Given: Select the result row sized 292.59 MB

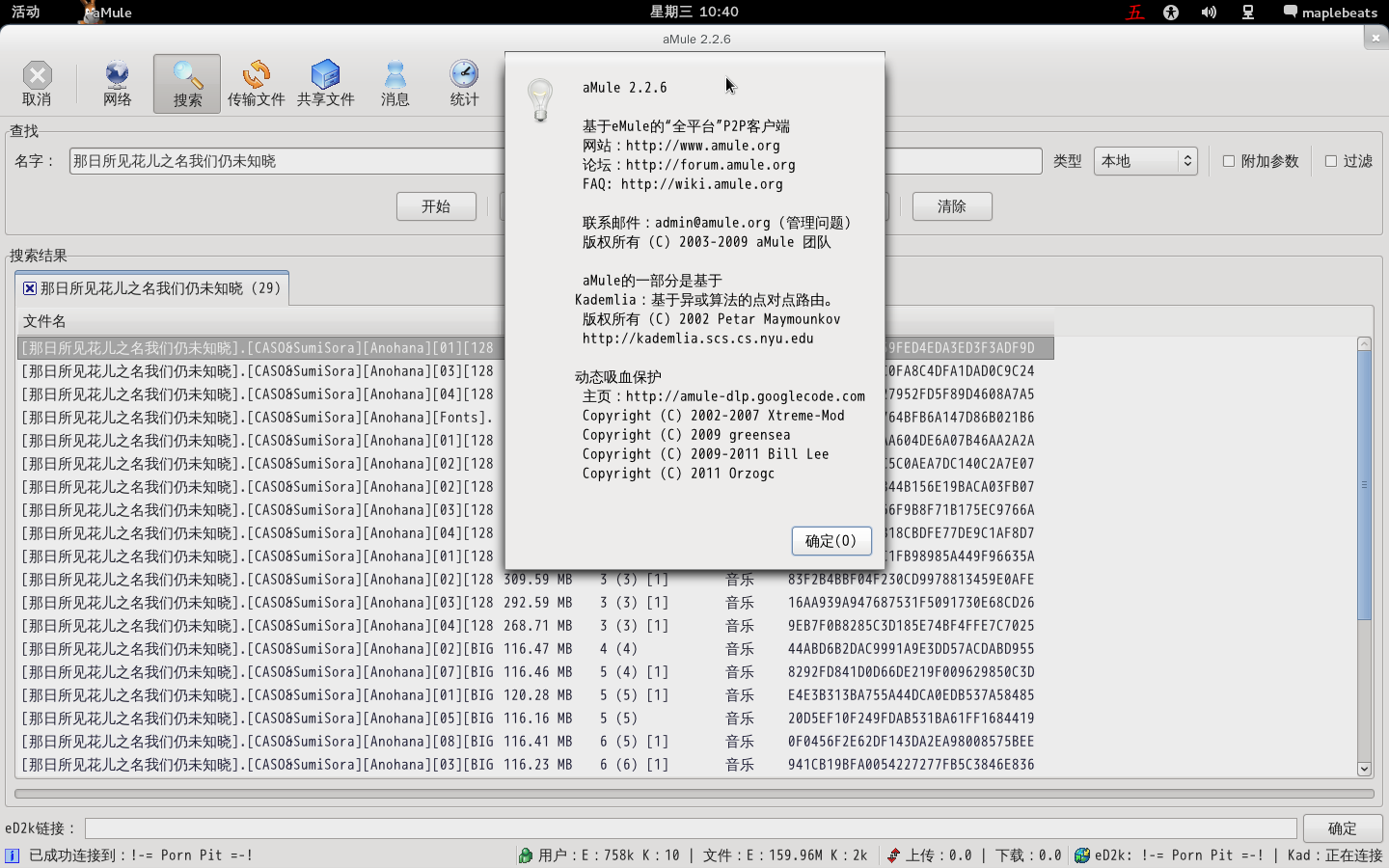Looking at the screenshot, I should 536,603.
